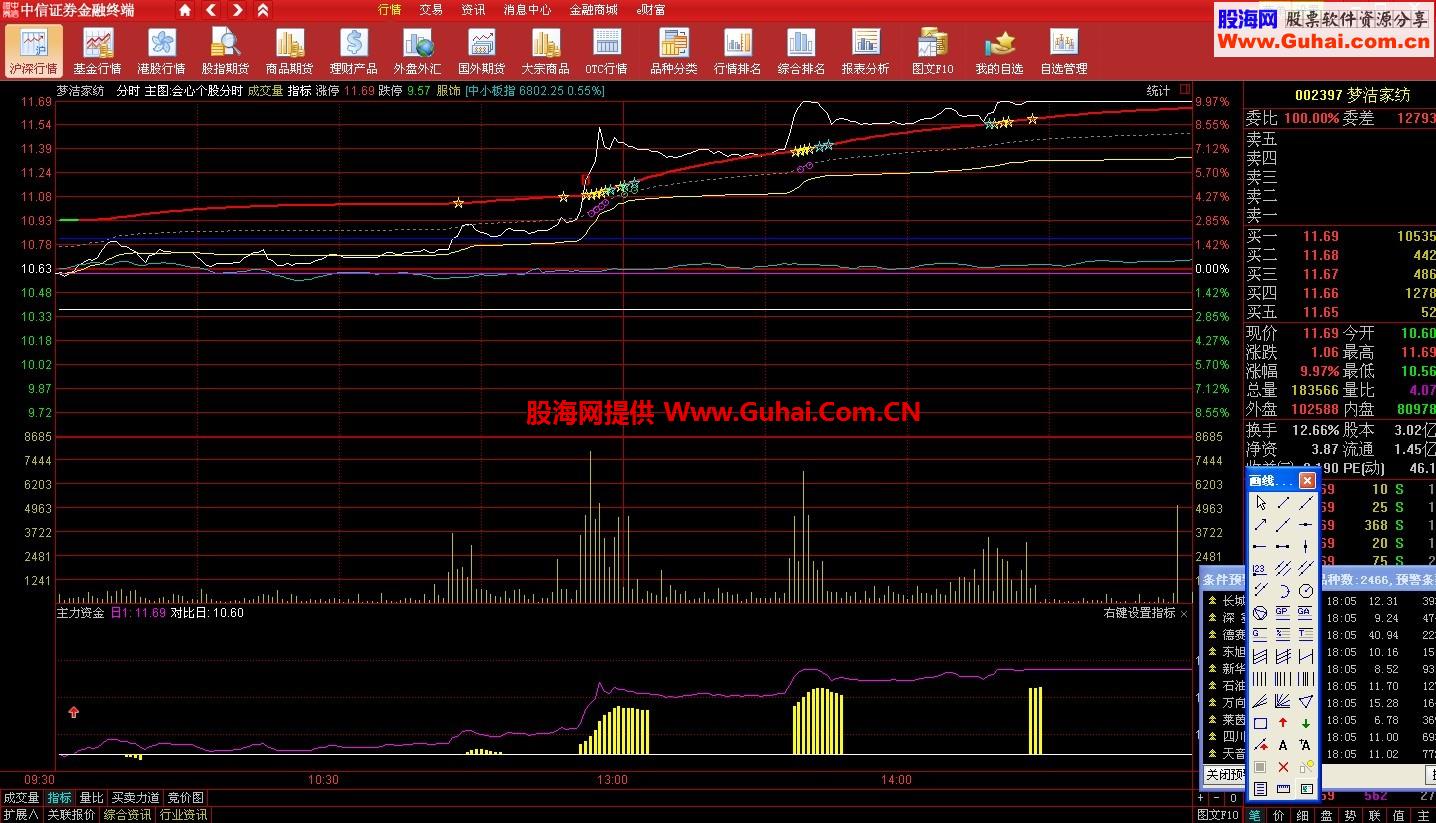The width and height of the screenshot is (1436, 823).
Task: Select green down-arrow marker tool
Action: click(1306, 723)
